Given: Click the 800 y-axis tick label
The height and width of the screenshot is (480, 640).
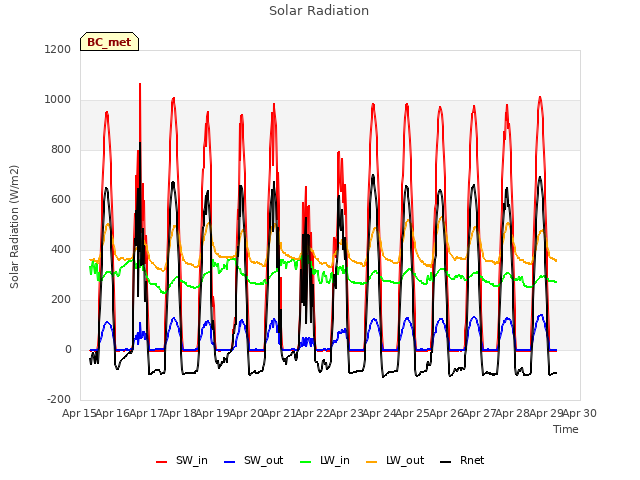Looking at the screenshot, I should coord(61,149).
